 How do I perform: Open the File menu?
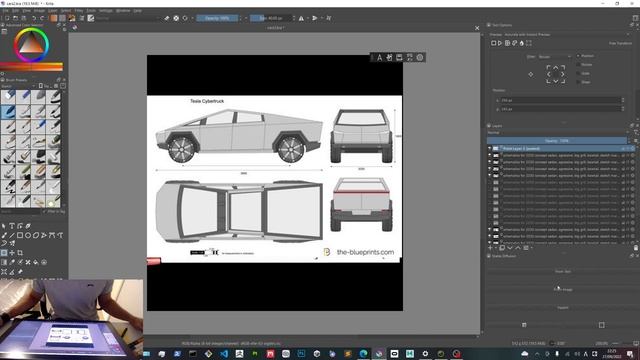click(5, 11)
